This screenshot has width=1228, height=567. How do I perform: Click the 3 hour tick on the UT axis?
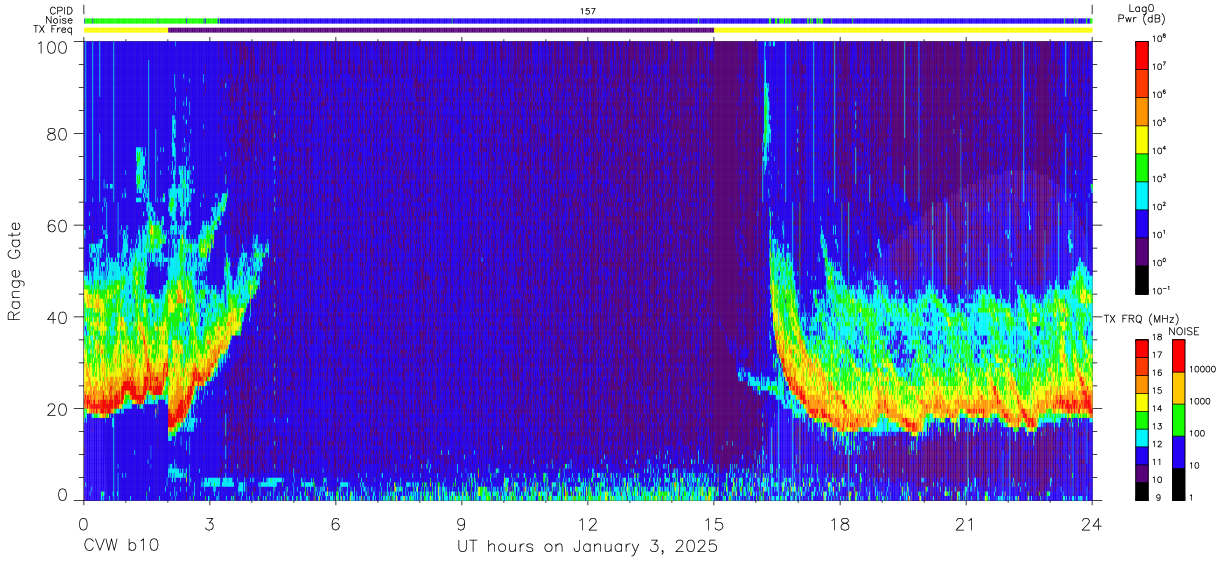point(210,524)
